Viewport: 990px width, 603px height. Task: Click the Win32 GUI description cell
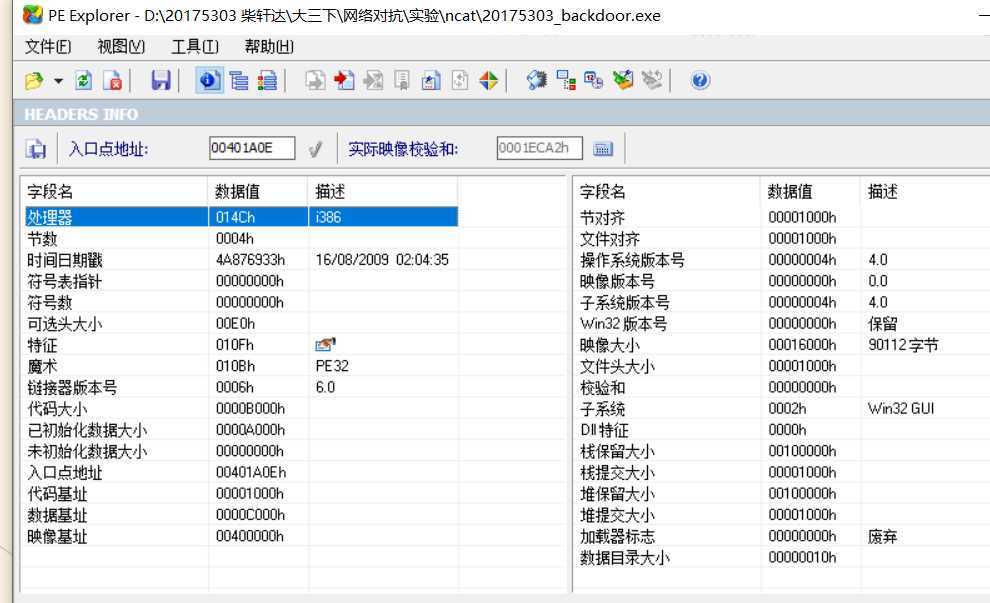tap(901, 409)
